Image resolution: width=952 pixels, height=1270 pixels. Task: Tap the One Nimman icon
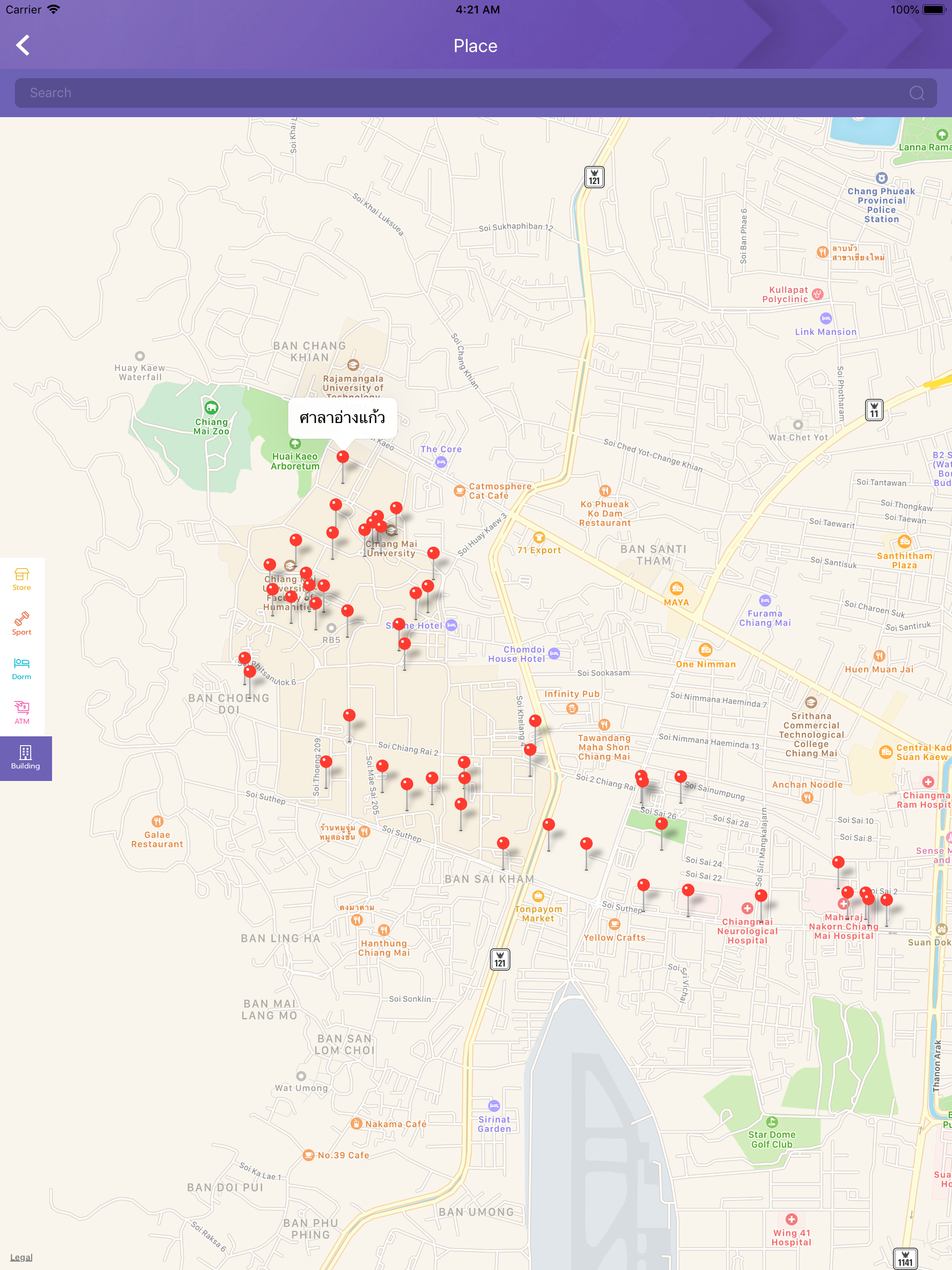coord(706,650)
